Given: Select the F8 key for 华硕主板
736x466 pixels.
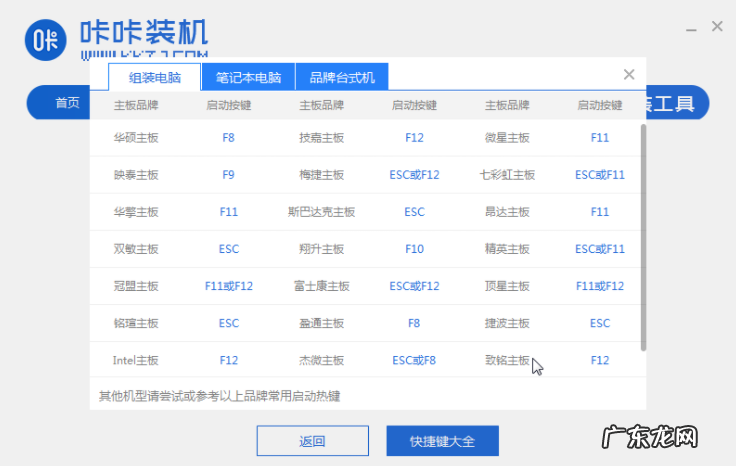Looking at the screenshot, I should tap(229, 138).
